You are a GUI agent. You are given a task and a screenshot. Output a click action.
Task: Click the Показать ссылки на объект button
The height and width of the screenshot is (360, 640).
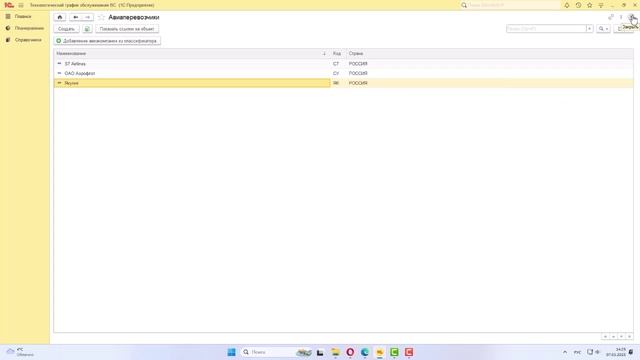[127, 29]
